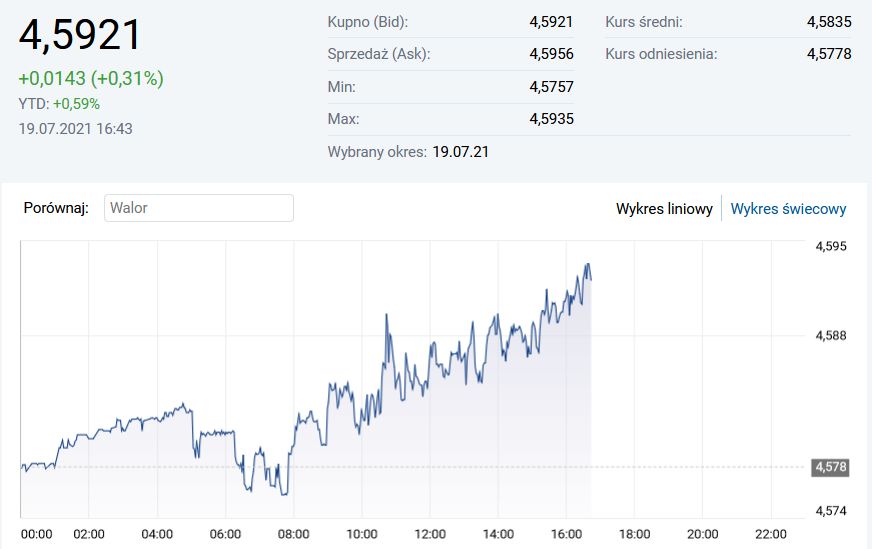
Task: Click the Kurs średni value 4,5835
Action: pyautogui.click(x=829, y=21)
